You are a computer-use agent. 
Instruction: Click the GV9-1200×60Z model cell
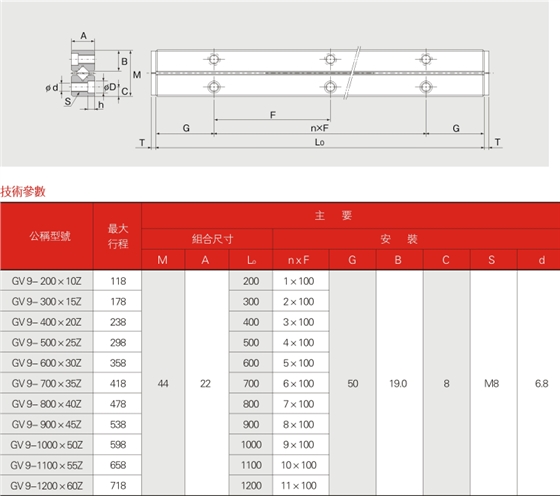(46, 486)
